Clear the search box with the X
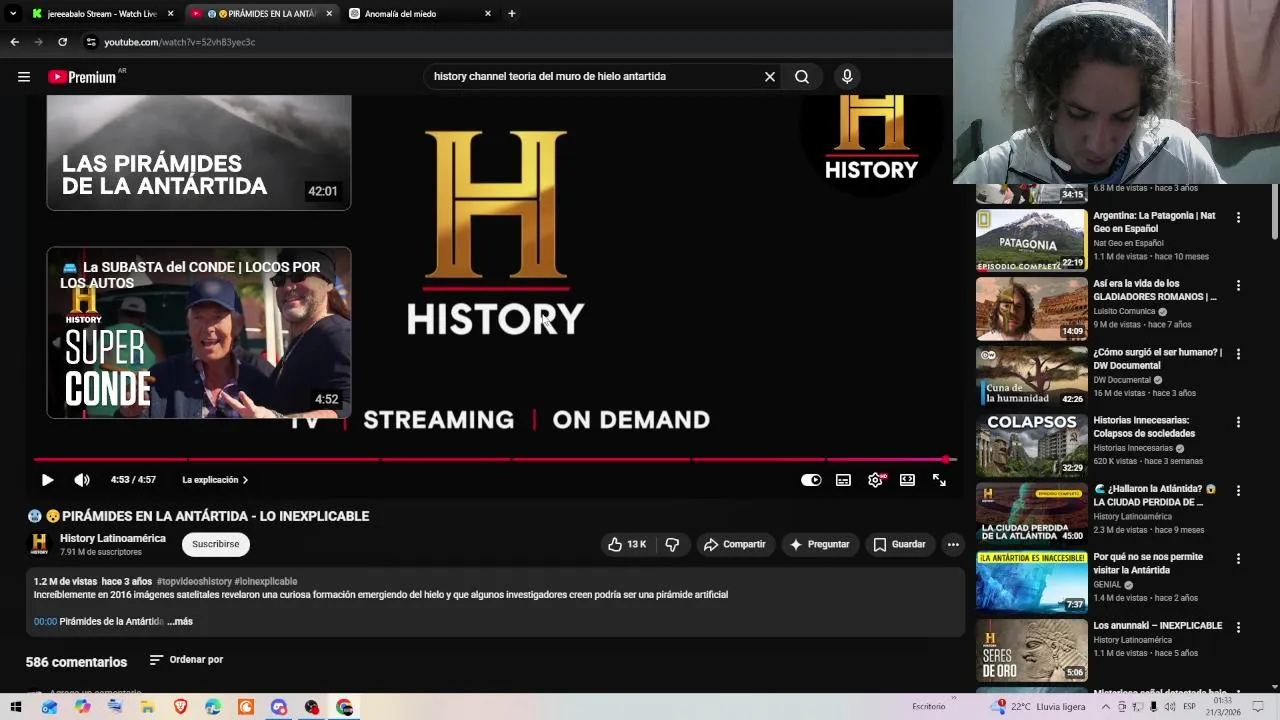The image size is (1280, 720). [x=770, y=77]
